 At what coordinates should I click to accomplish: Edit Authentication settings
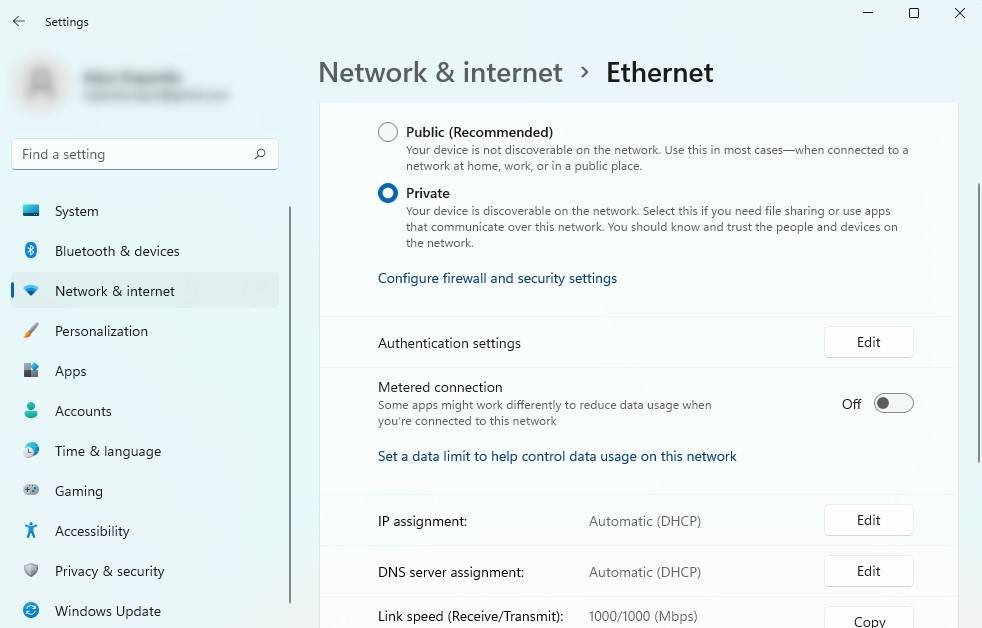pos(868,342)
